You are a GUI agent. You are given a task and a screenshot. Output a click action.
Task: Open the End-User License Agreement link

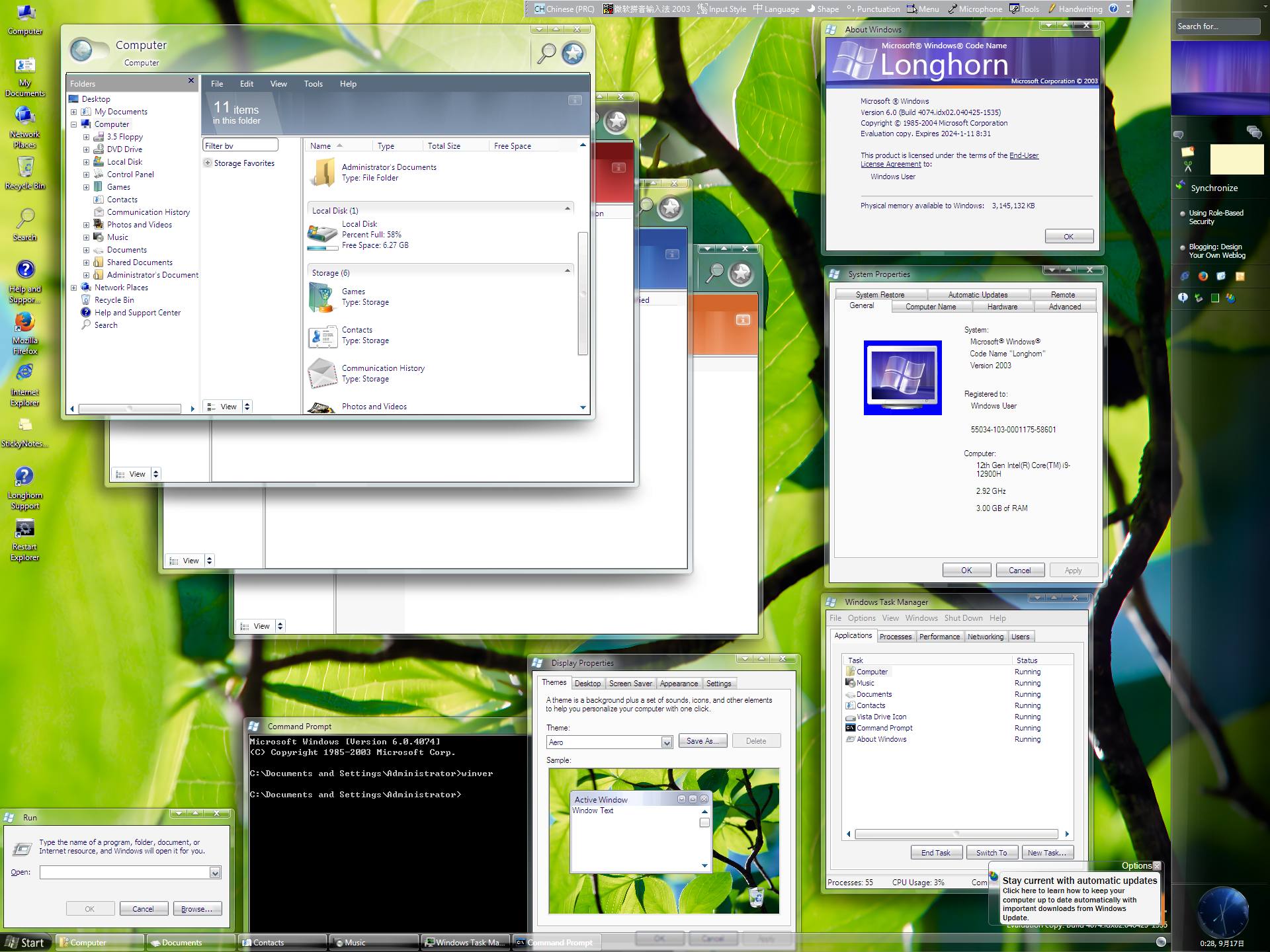(x=1023, y=155)
